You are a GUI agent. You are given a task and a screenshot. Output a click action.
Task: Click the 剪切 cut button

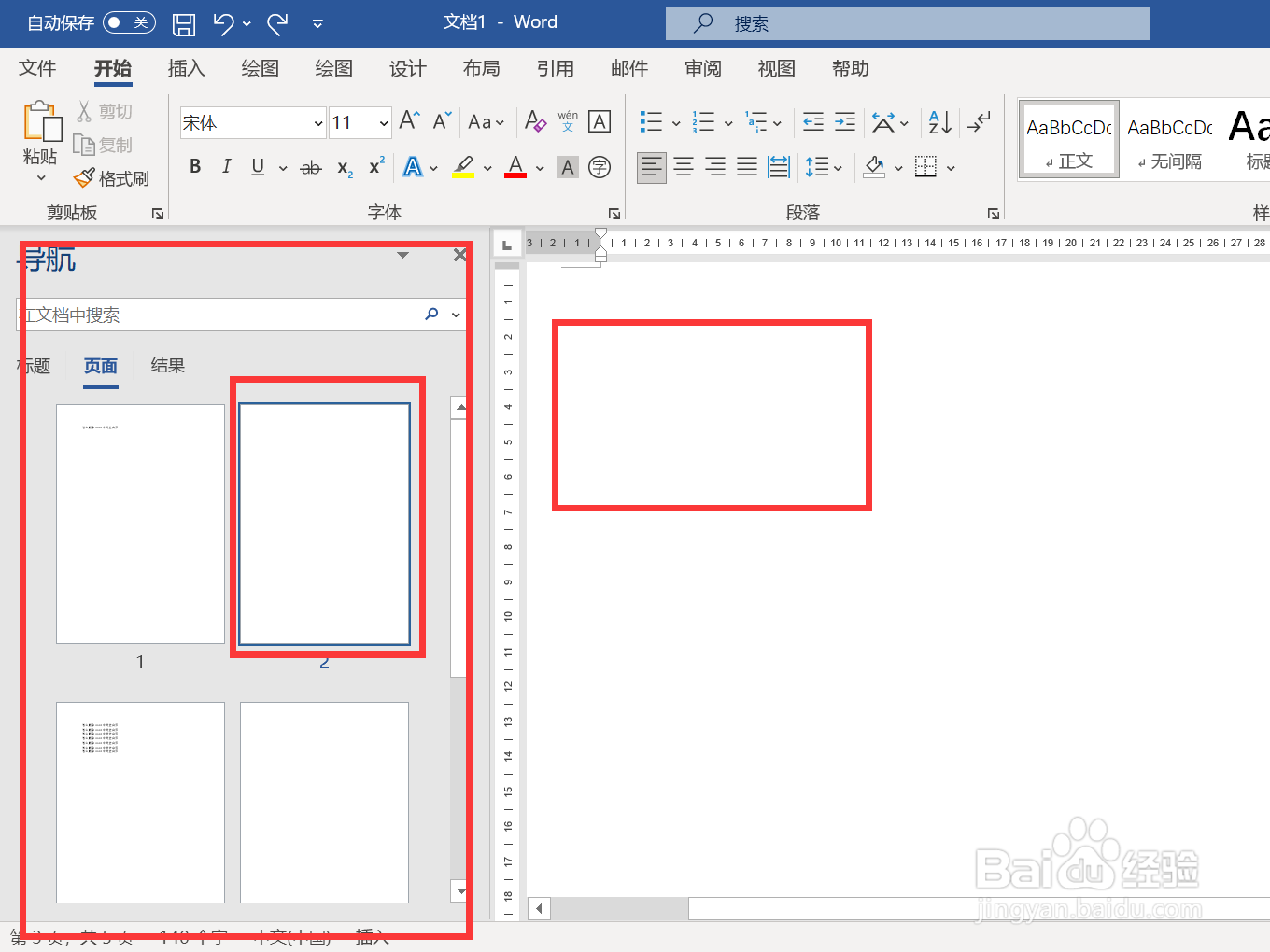point(105,111)
